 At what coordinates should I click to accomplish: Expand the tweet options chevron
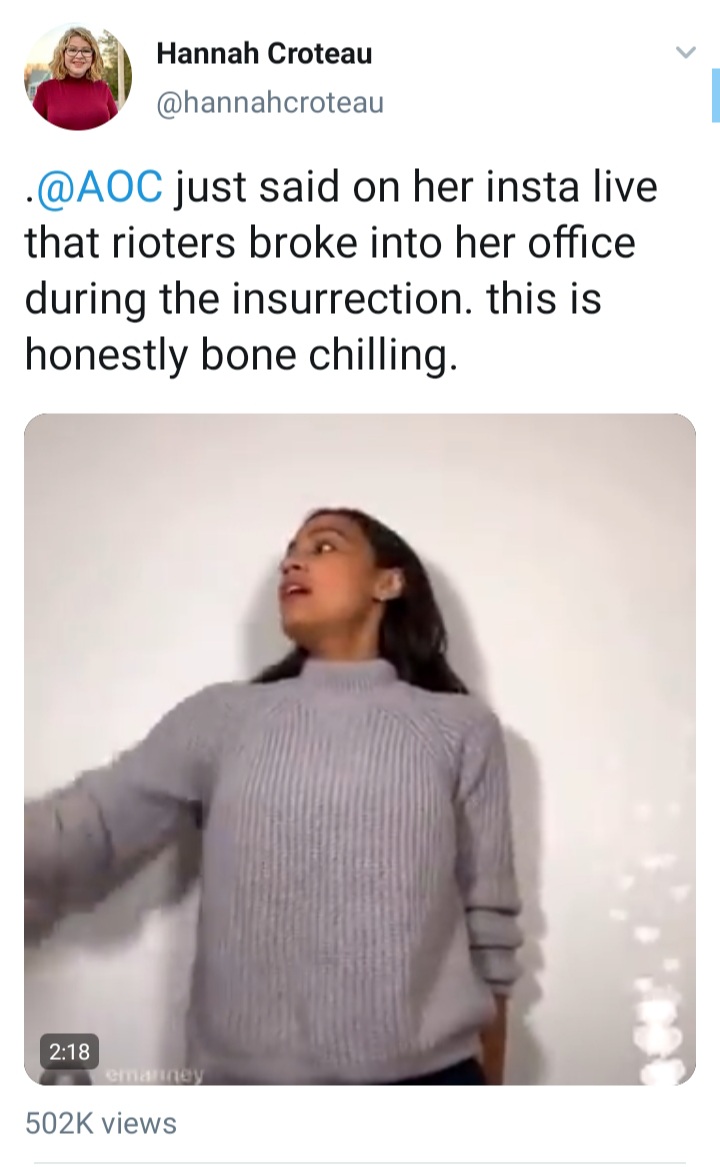point(685,53)
